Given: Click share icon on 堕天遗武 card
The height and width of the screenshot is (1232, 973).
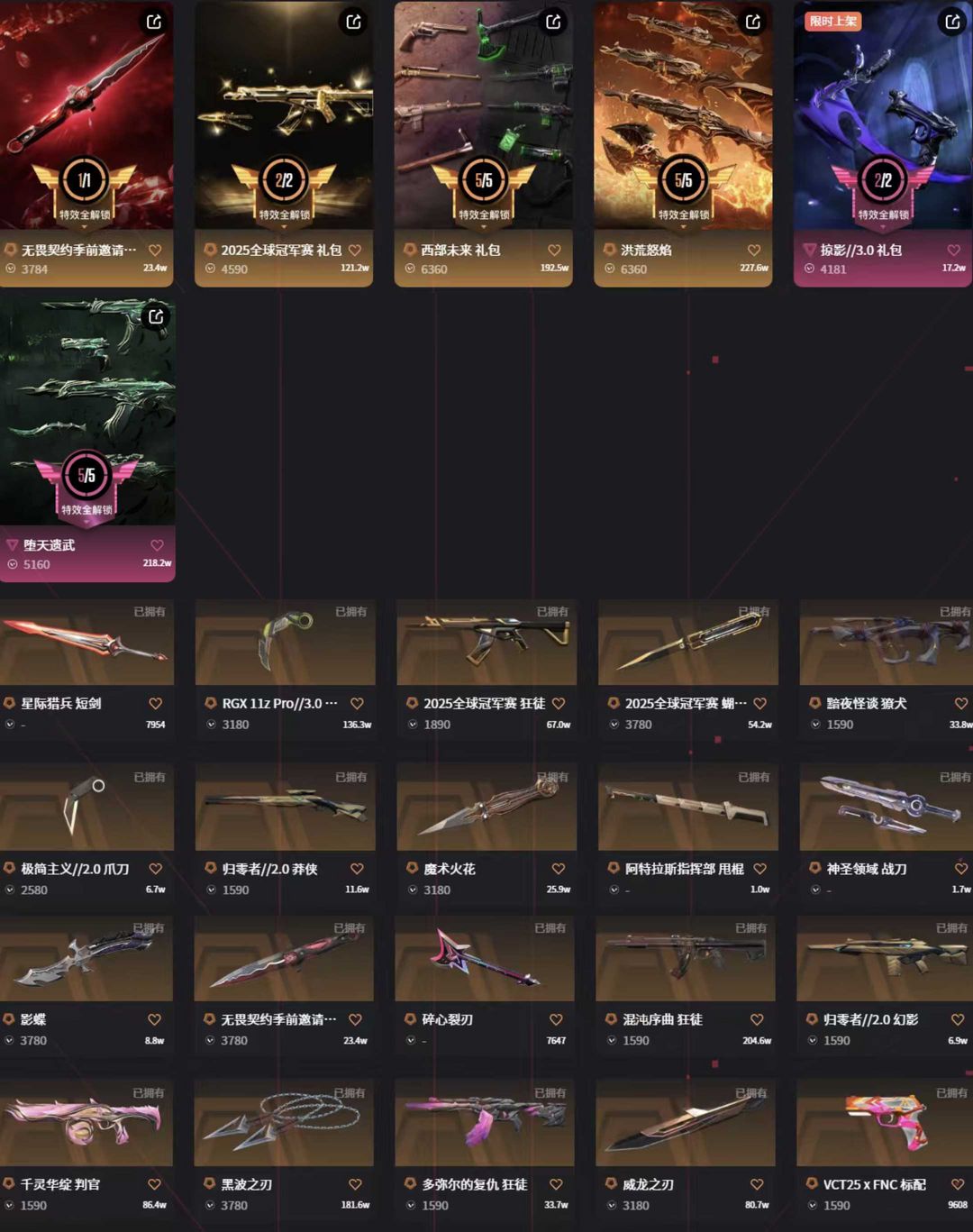Looking at the screenshot, I should tap(156, 316).
